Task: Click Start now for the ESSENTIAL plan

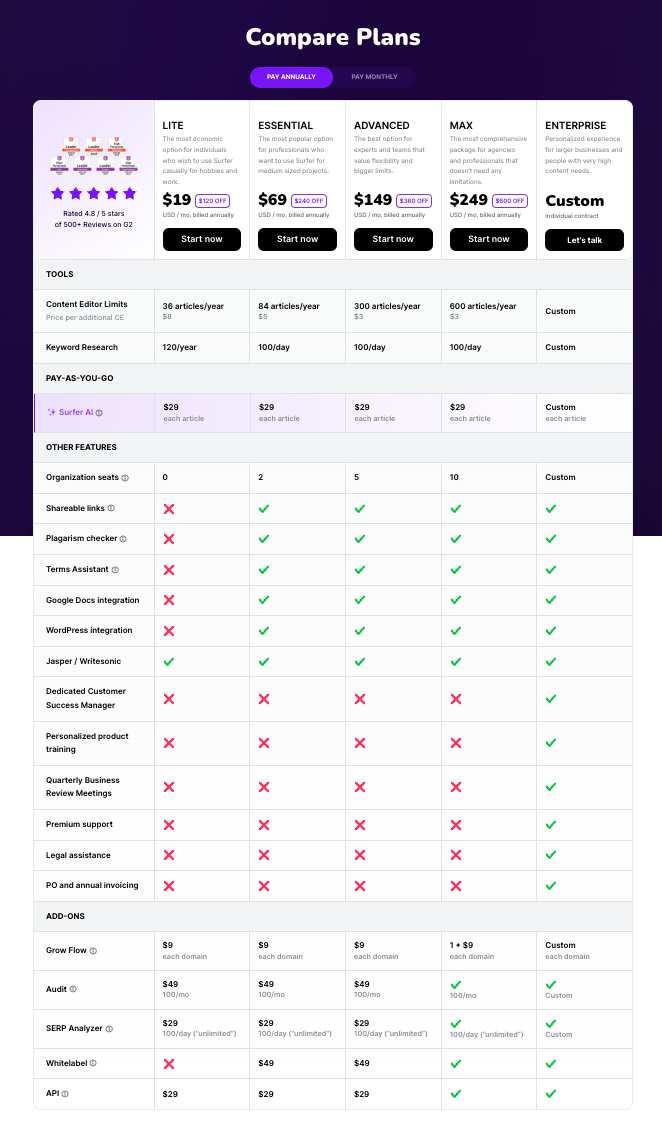Action: (x=297, y=239)
